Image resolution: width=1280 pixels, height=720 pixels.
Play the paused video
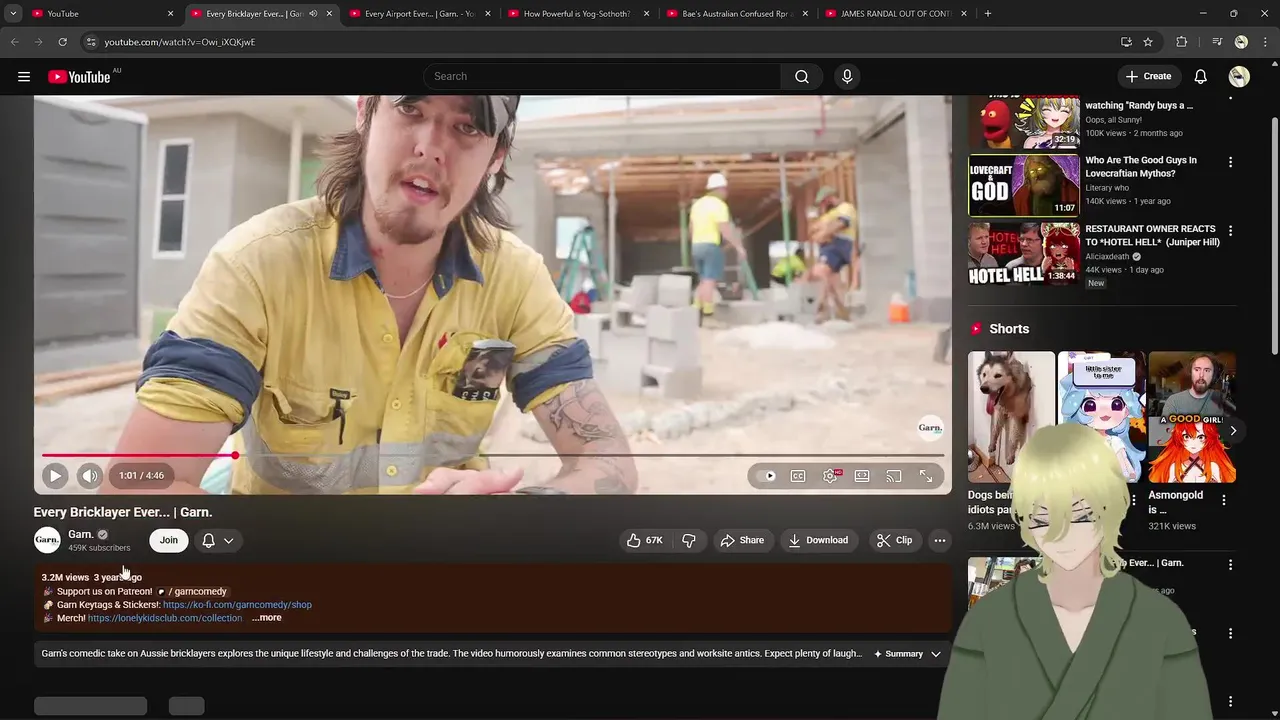55,476
